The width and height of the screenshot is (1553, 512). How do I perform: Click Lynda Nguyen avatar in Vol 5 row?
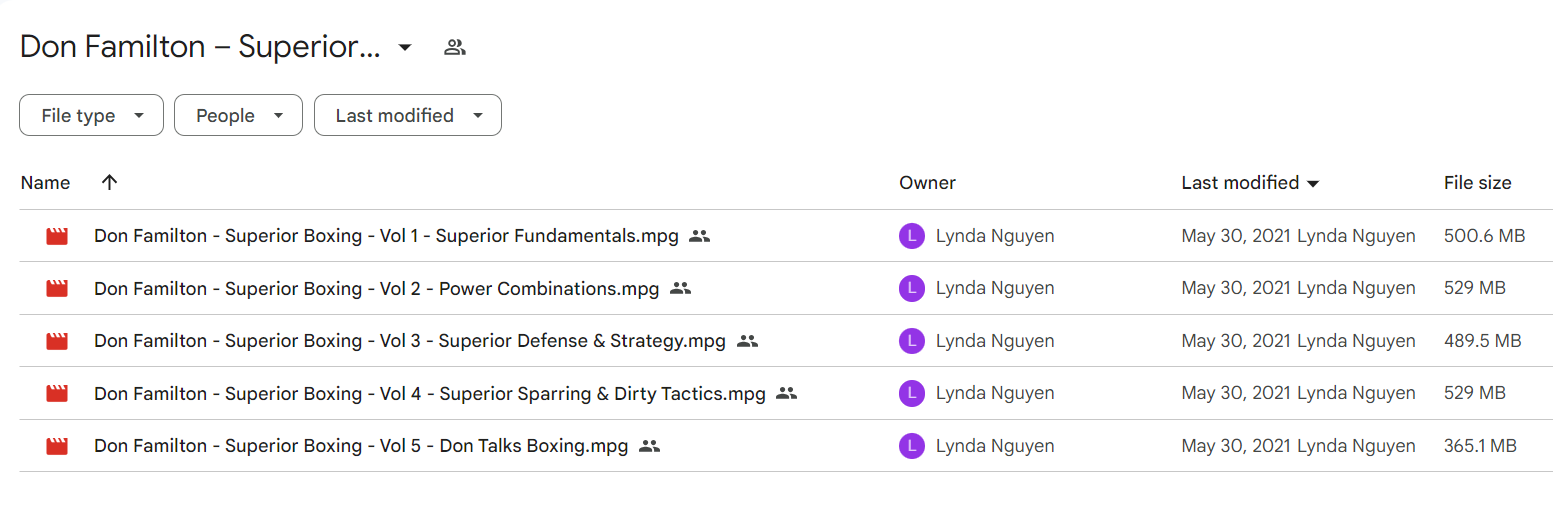912,446
